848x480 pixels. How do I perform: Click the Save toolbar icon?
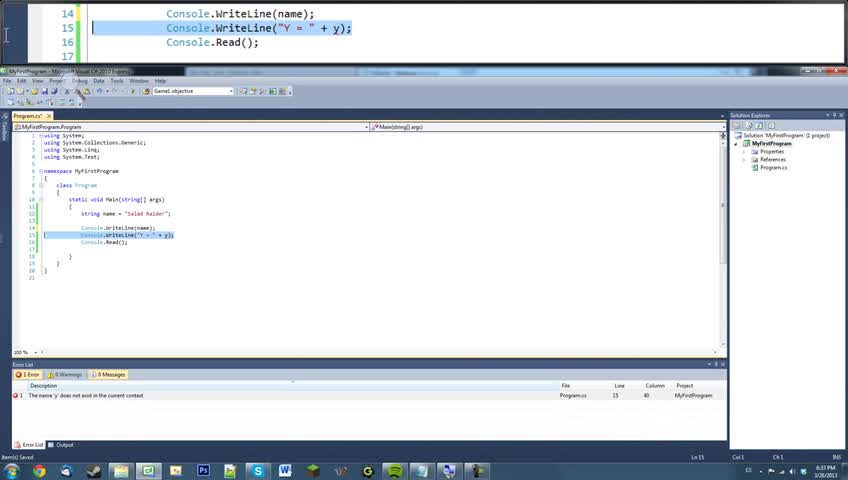click(44, 91)
